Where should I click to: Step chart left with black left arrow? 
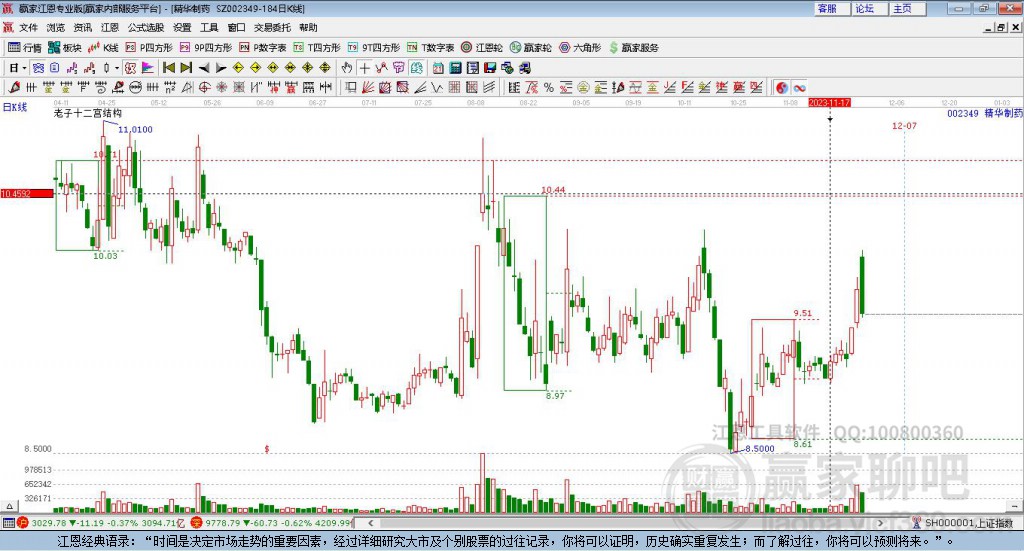[x=204, y=68]
